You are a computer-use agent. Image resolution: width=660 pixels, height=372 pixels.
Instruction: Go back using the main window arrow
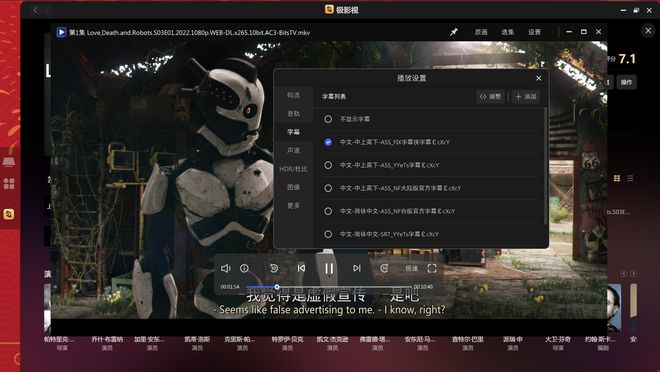tap(35, 10)
